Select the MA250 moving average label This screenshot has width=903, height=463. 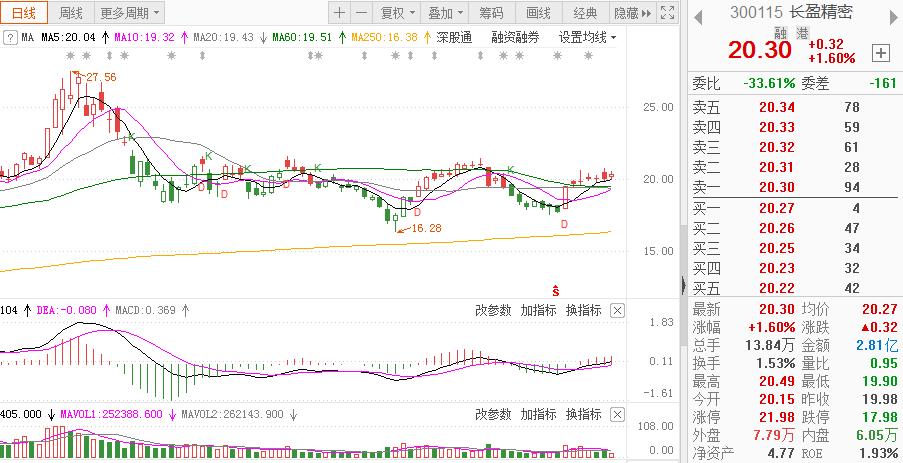coord(385,38)
